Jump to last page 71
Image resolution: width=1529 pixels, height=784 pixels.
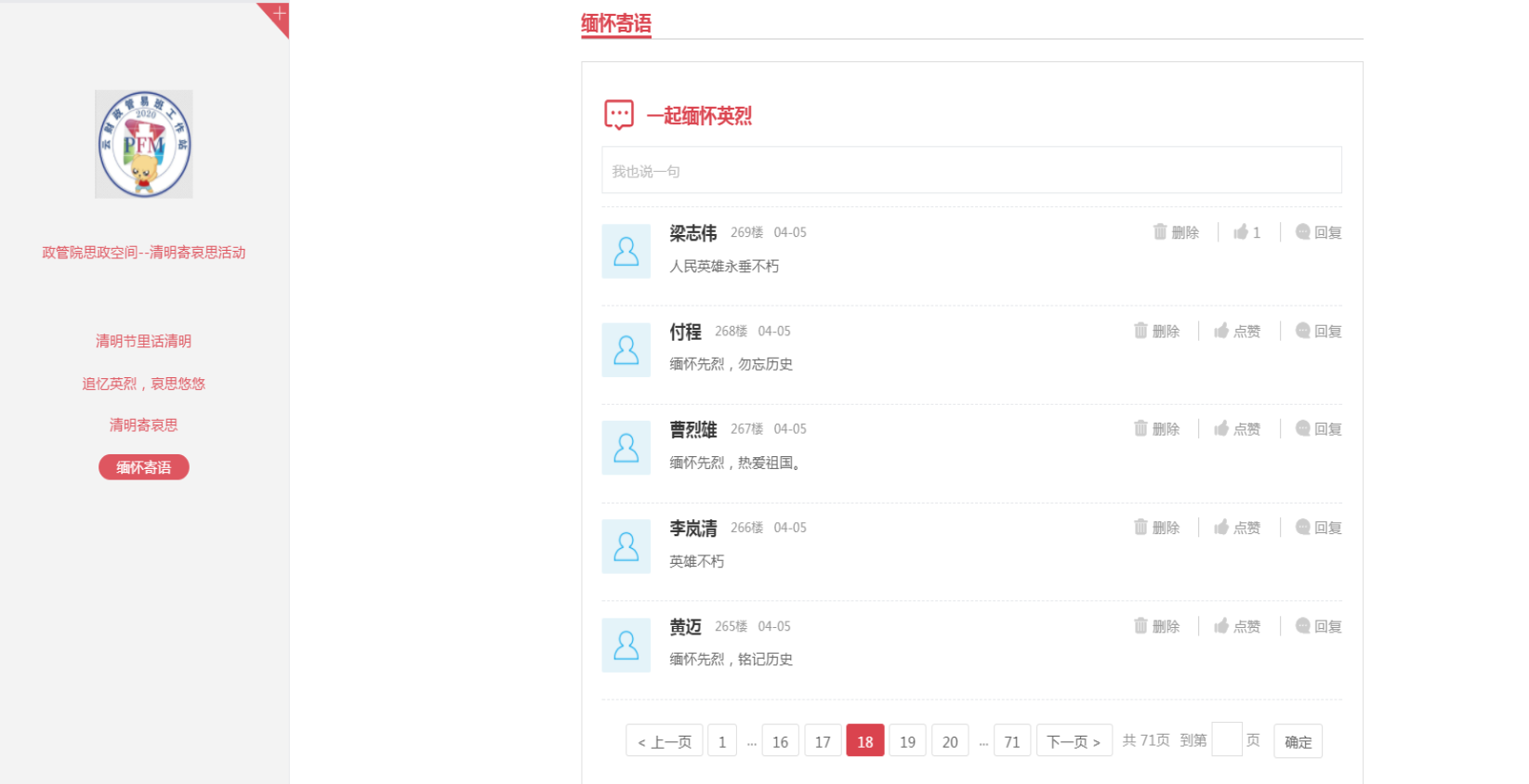tap(1011, 741)
